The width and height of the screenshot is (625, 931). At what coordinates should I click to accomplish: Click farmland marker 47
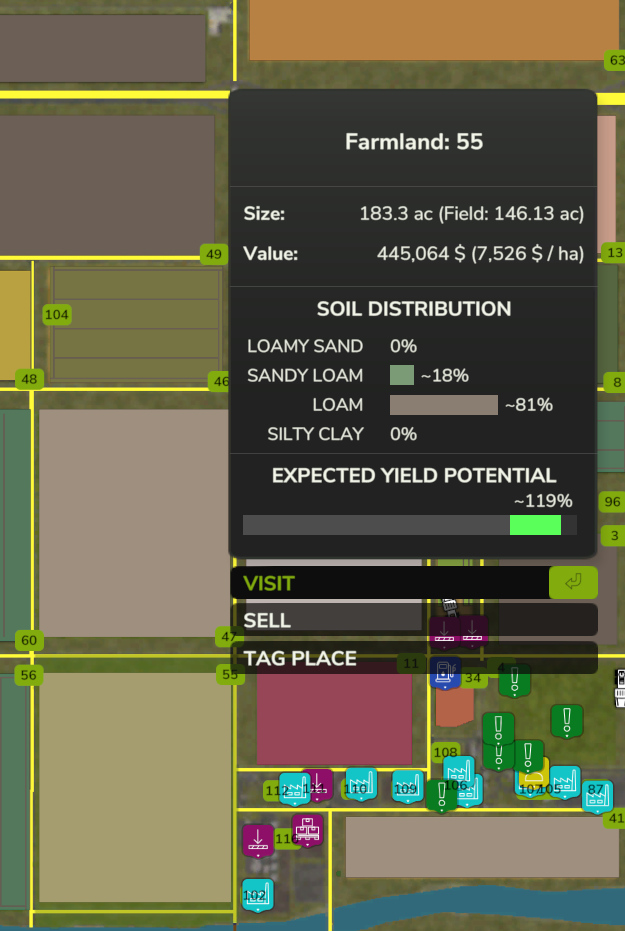(x=229, y=637)
